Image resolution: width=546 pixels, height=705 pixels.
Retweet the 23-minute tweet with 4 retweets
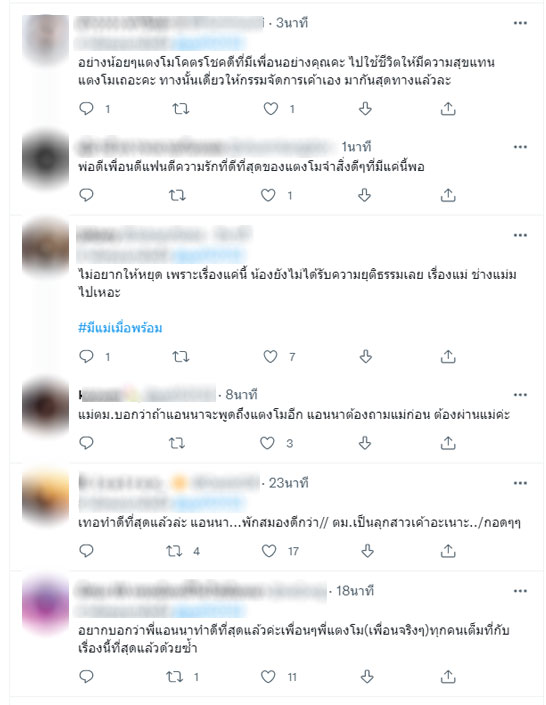pos(175,551)
